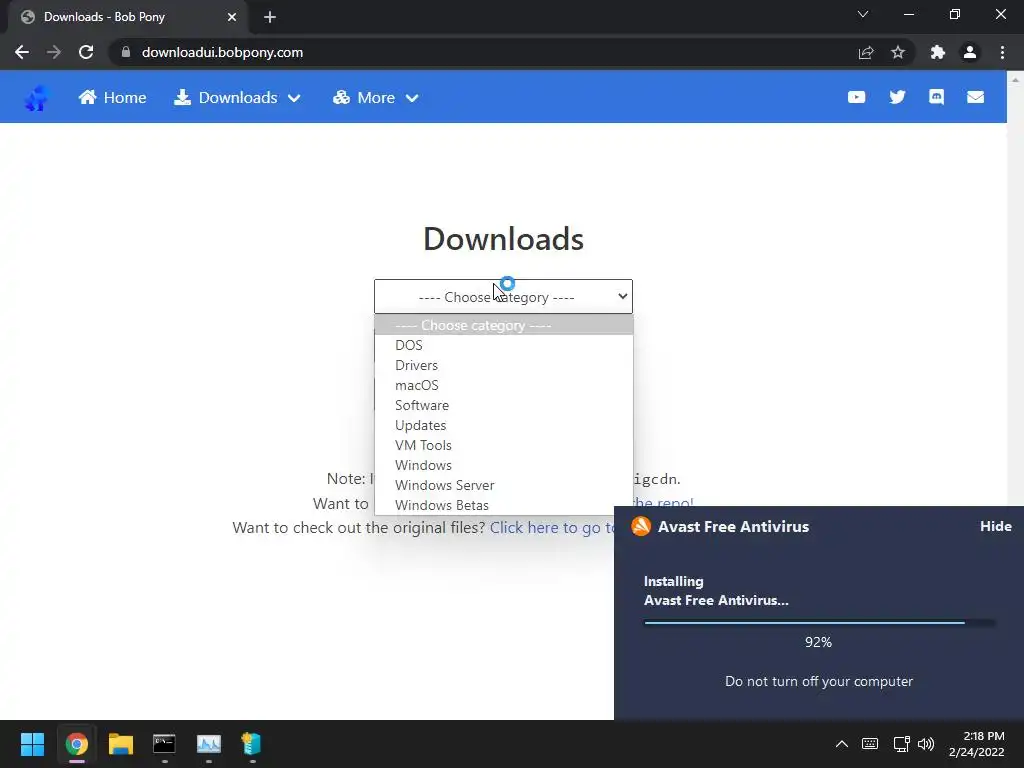Select Drivers from the category list
Image resolution: width=1024 pixels, height=768 pixels.
pyautogui.click(x=504, y=365)
